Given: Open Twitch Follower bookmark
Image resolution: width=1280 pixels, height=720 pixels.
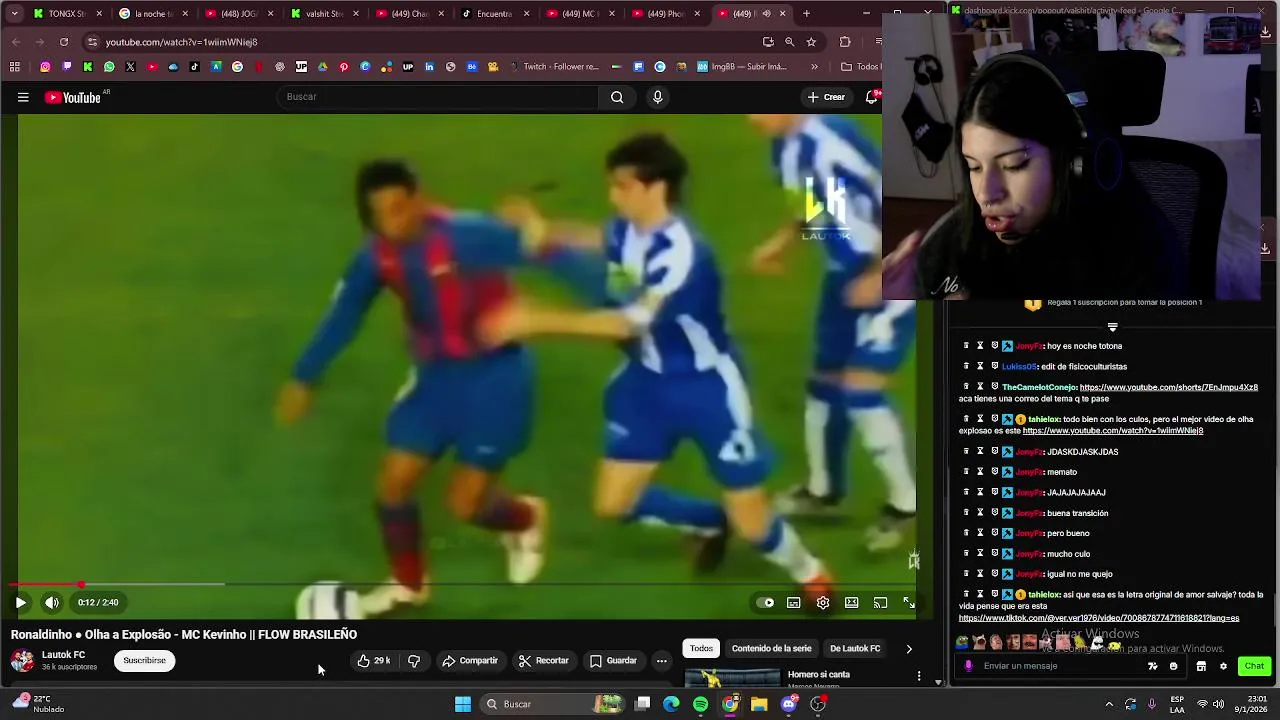Looking at the screenshot, I should click(x=554, y=67).
